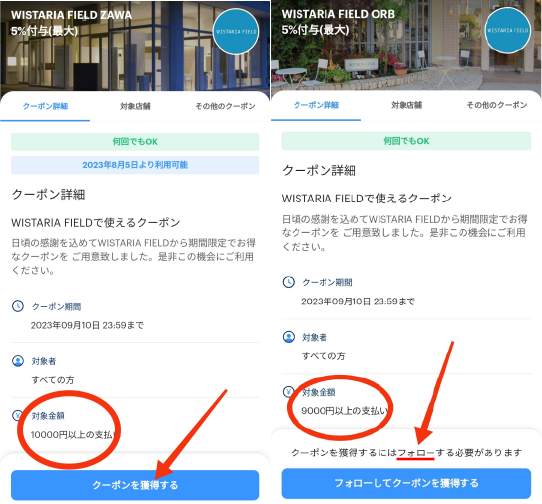Click the underlined フォロー text
The height and width of the screenshot is (504, 542).
pyautogui.click(x=416, y=452)
